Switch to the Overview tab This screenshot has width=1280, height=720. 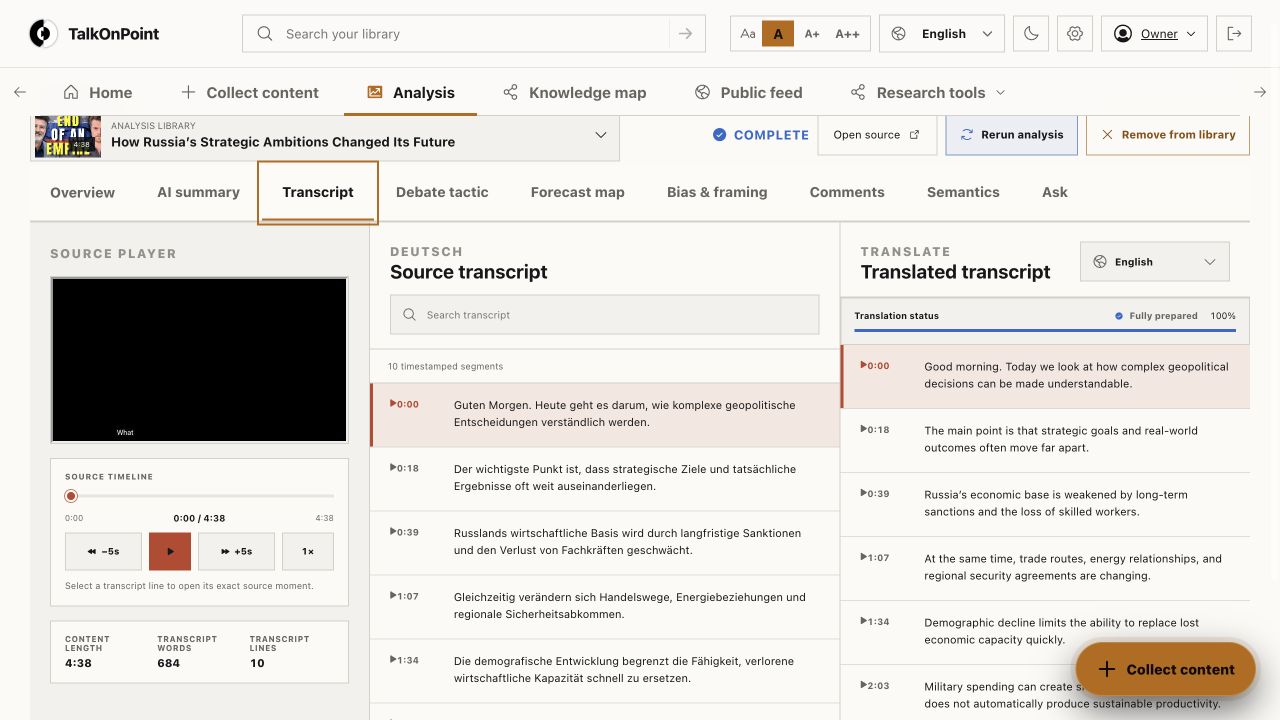tap(82, 192)
